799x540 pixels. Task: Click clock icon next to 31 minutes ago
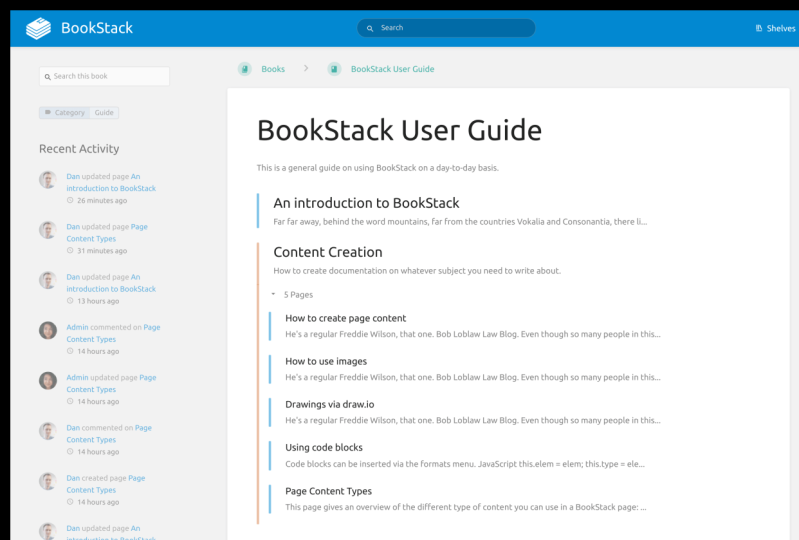(70, 251)
